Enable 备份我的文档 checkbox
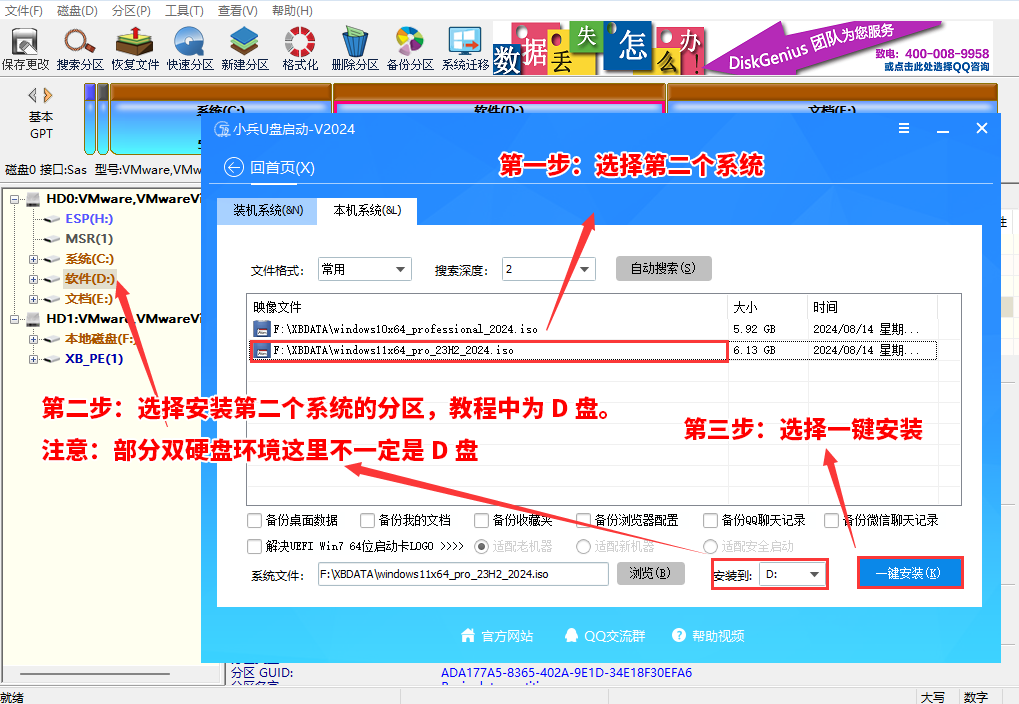The width and height of the screenshot is (1019, 704). coord(367,521)
